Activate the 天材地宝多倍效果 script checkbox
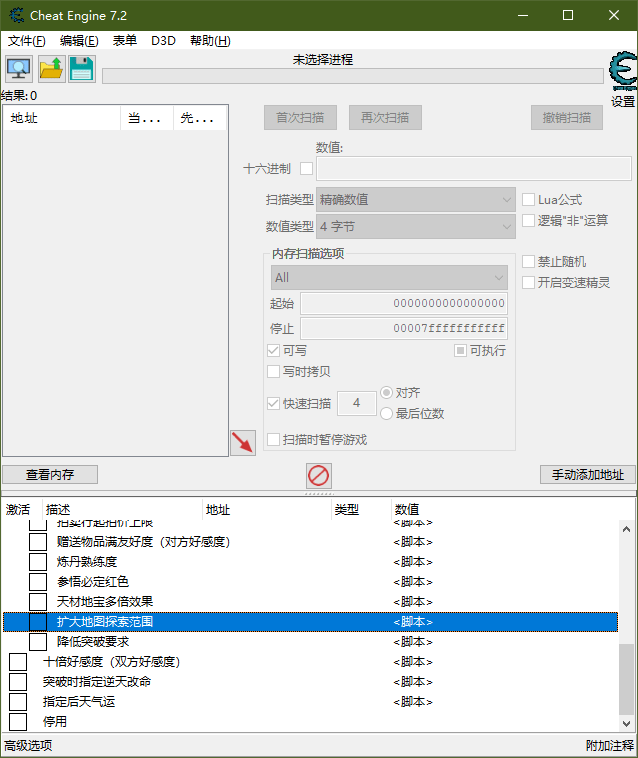This screenshot has height=758, width=638. click(x=38, y=601)
